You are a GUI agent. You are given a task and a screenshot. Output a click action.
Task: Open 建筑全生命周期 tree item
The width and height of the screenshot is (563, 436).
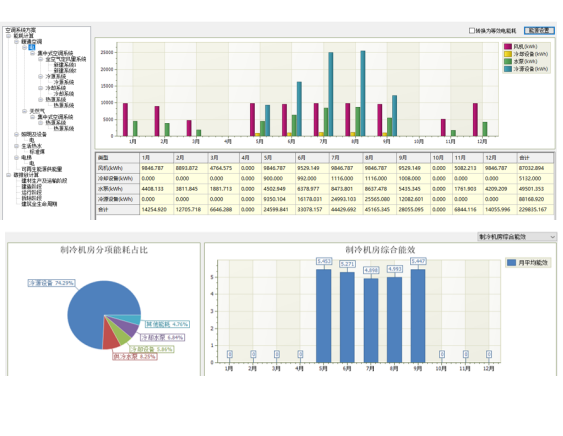[39, 204]
